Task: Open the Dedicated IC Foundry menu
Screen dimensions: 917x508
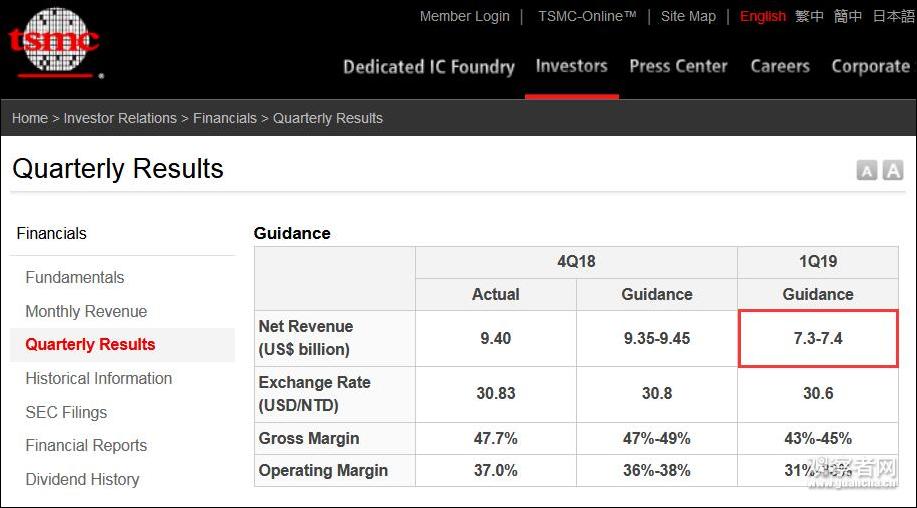Action: 429,67
